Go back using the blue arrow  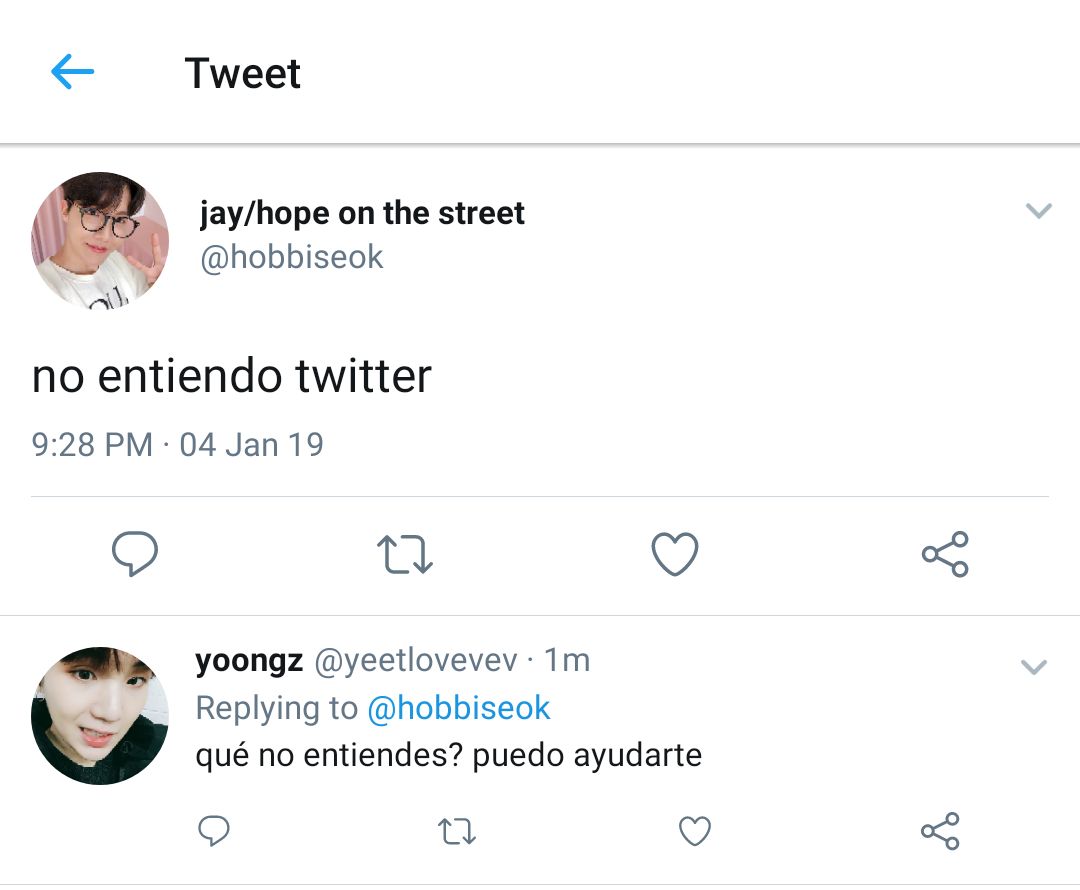[x=72, y=72]
